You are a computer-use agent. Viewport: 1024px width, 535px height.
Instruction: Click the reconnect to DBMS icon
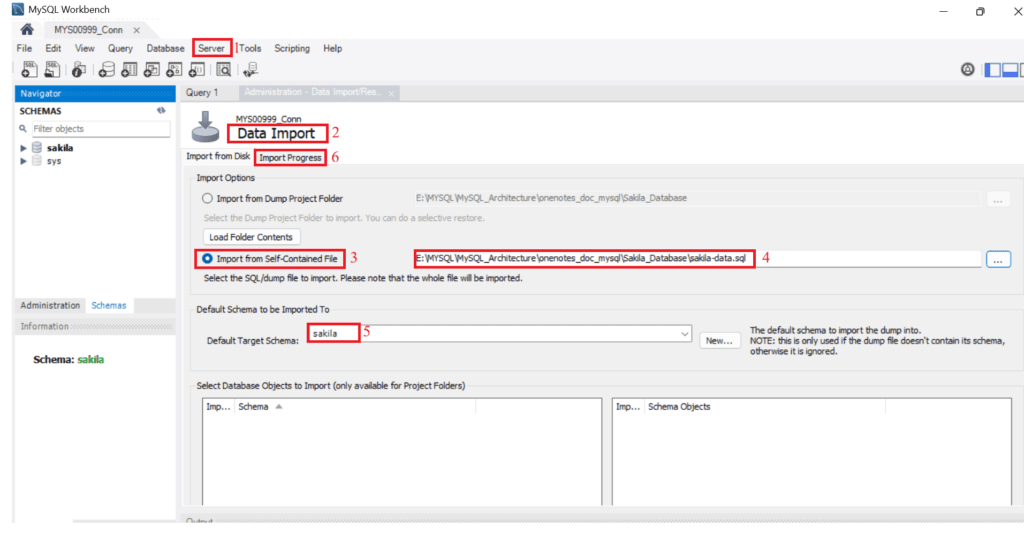[251, 69]
